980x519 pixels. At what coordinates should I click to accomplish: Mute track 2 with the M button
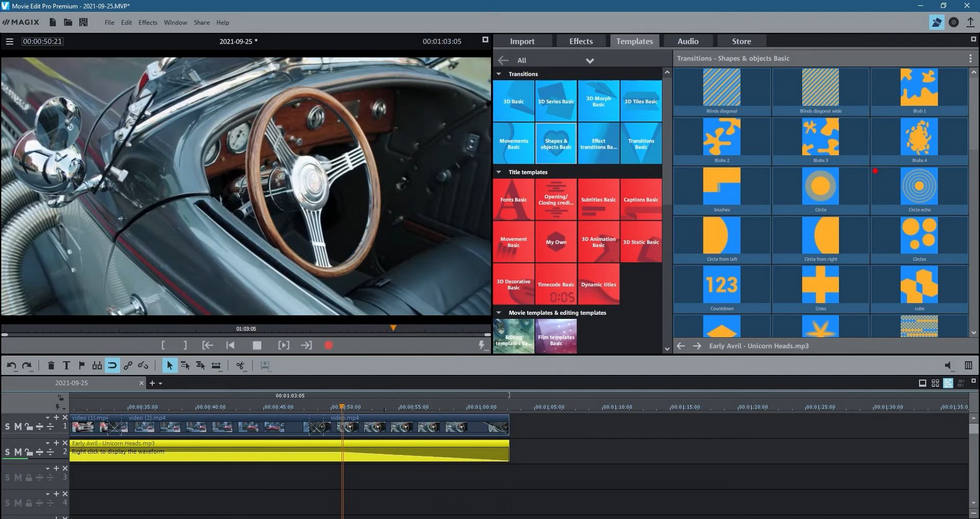(18, 451)
